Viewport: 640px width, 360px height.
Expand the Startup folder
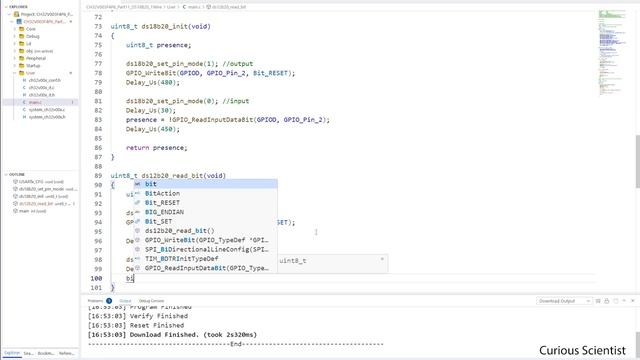tap(15, 66)
